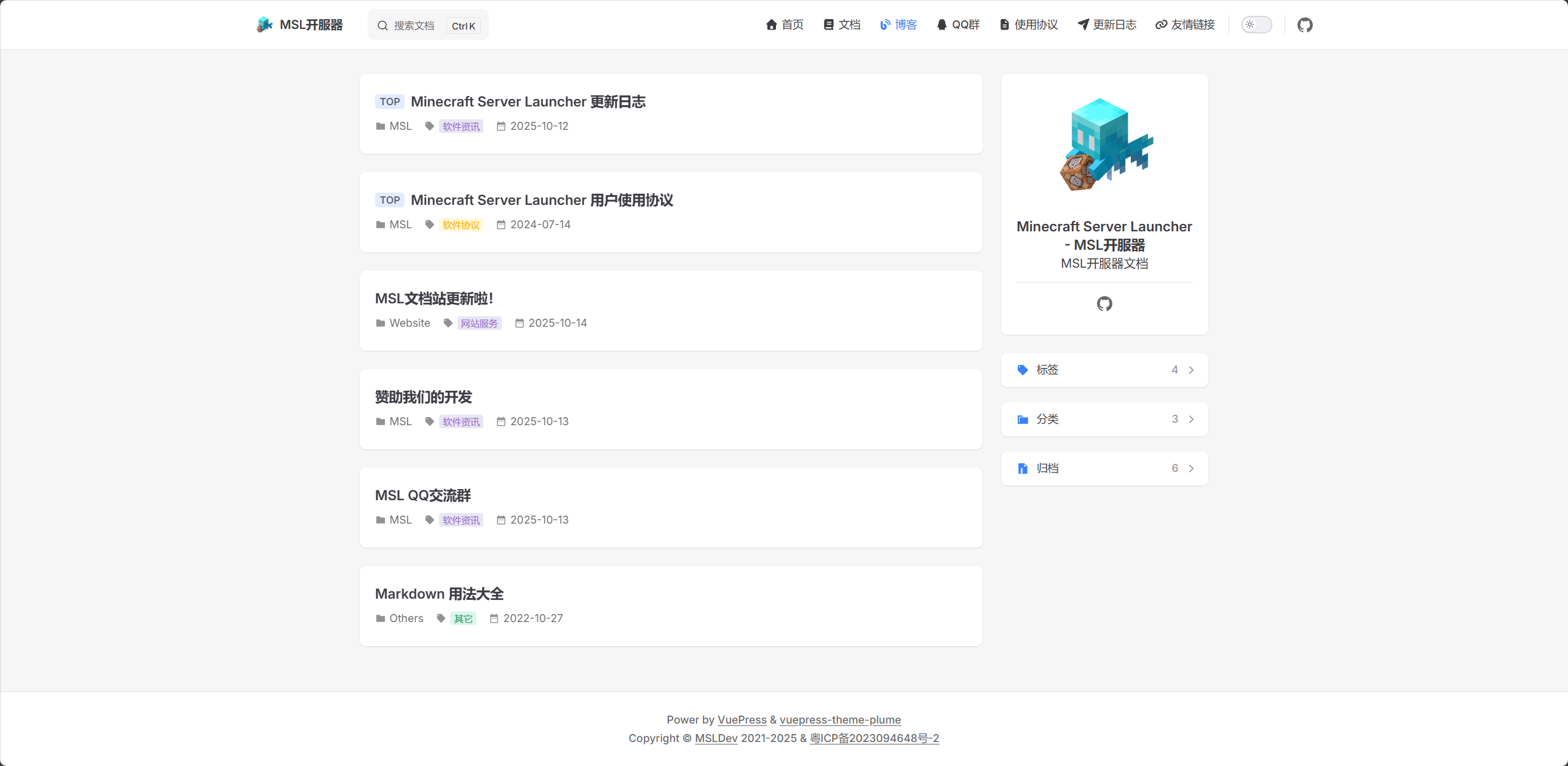
Task: Click the search magnifier icon
Action: pos(382,25)
